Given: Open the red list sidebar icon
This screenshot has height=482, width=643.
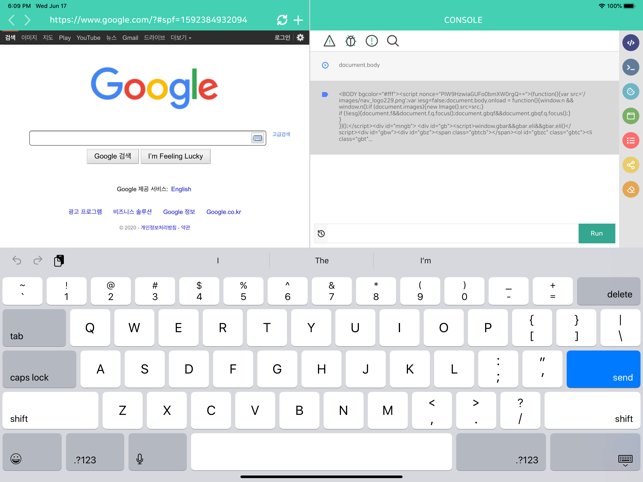Looking at the screenshot, I should (631, 141).
